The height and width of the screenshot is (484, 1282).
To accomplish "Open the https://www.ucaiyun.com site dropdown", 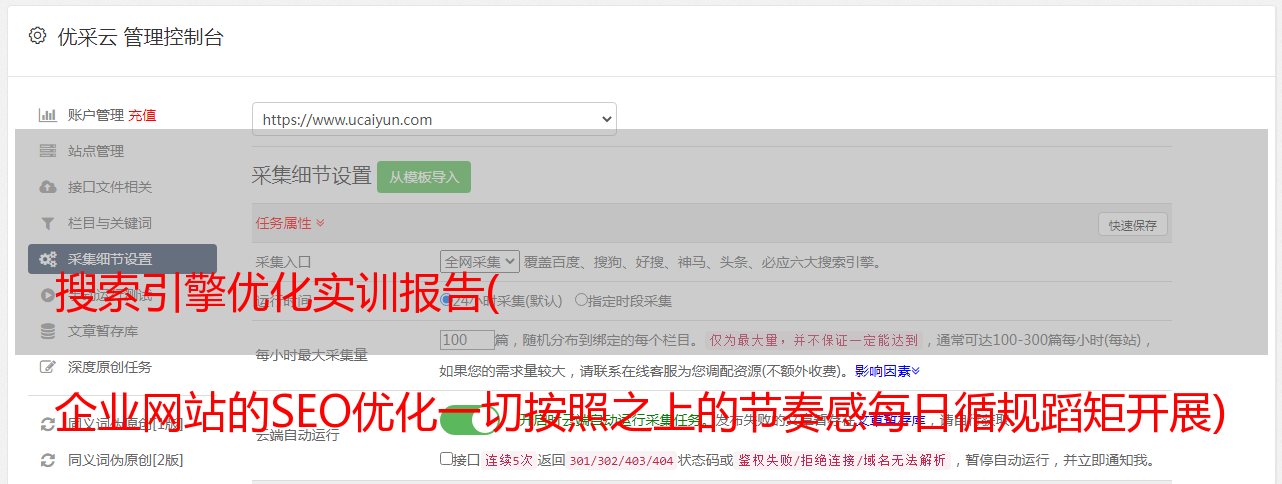I will tap(434, 119).
